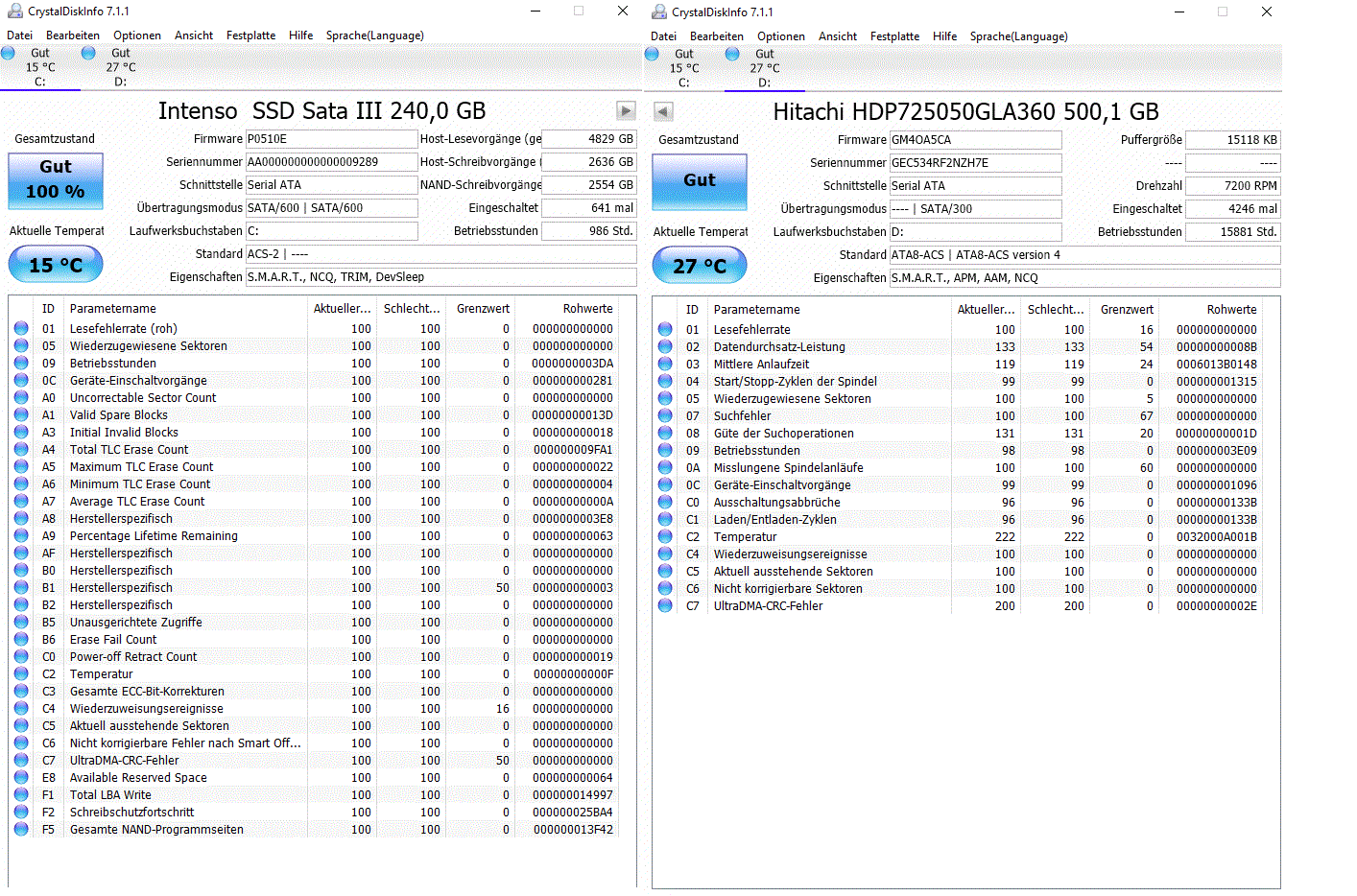Select D: disk status icon in right window
Image resolution: width=1357 pixels, height=896 pixels.
(733, 55)
